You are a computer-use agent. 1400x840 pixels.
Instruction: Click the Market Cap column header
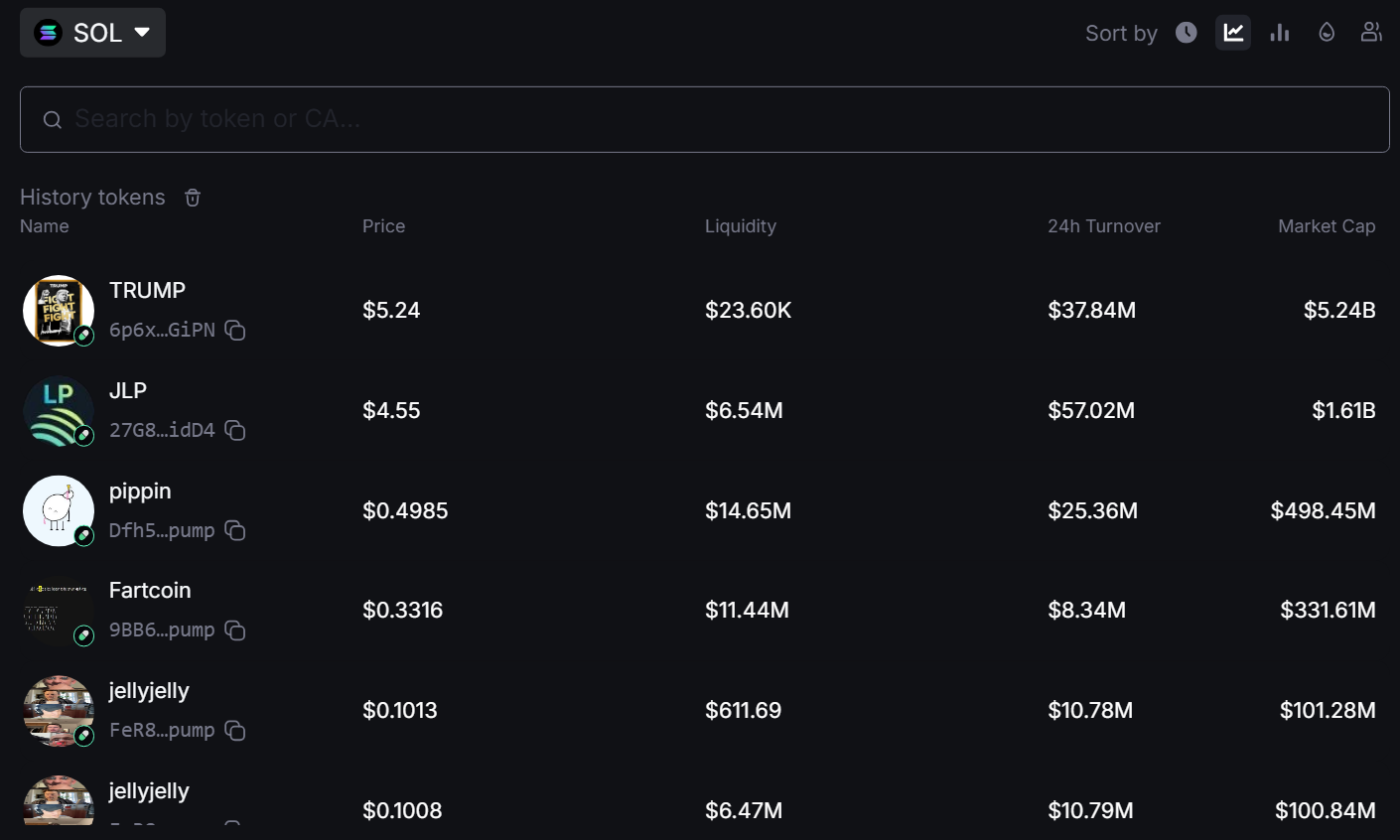pos(1327,226)
